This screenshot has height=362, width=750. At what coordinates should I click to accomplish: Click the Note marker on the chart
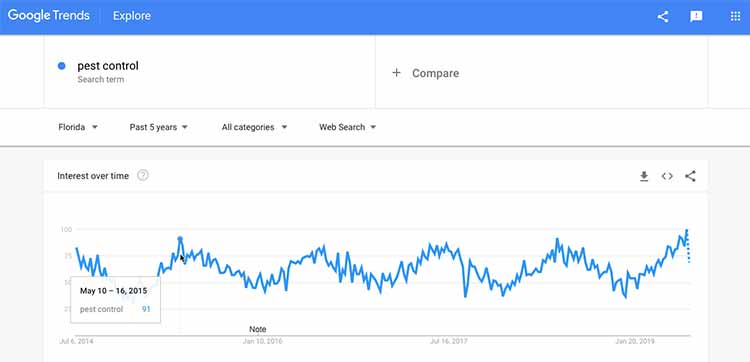pyautogui.click(x=257, y=329)
